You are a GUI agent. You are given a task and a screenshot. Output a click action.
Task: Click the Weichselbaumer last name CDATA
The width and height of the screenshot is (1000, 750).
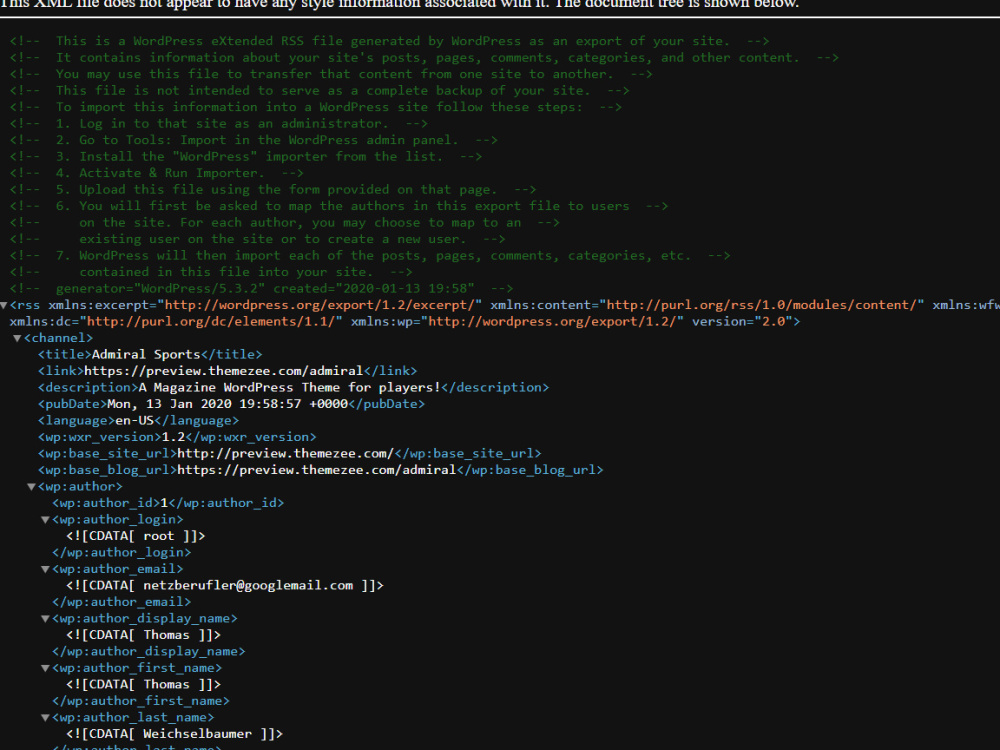174,735
